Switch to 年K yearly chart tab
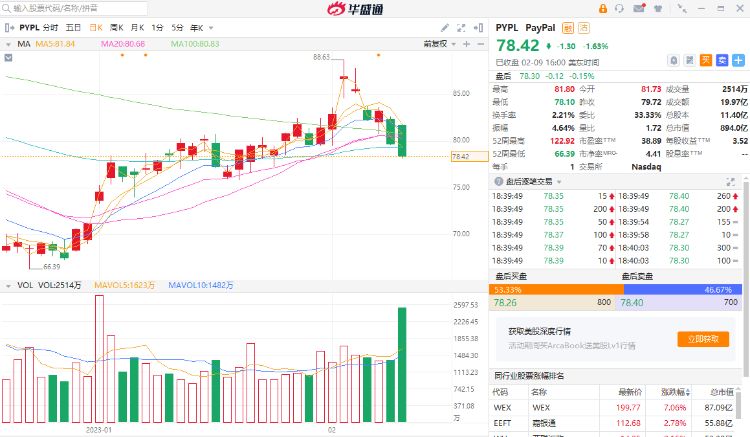Screen dimensions: 750x437 197,28
